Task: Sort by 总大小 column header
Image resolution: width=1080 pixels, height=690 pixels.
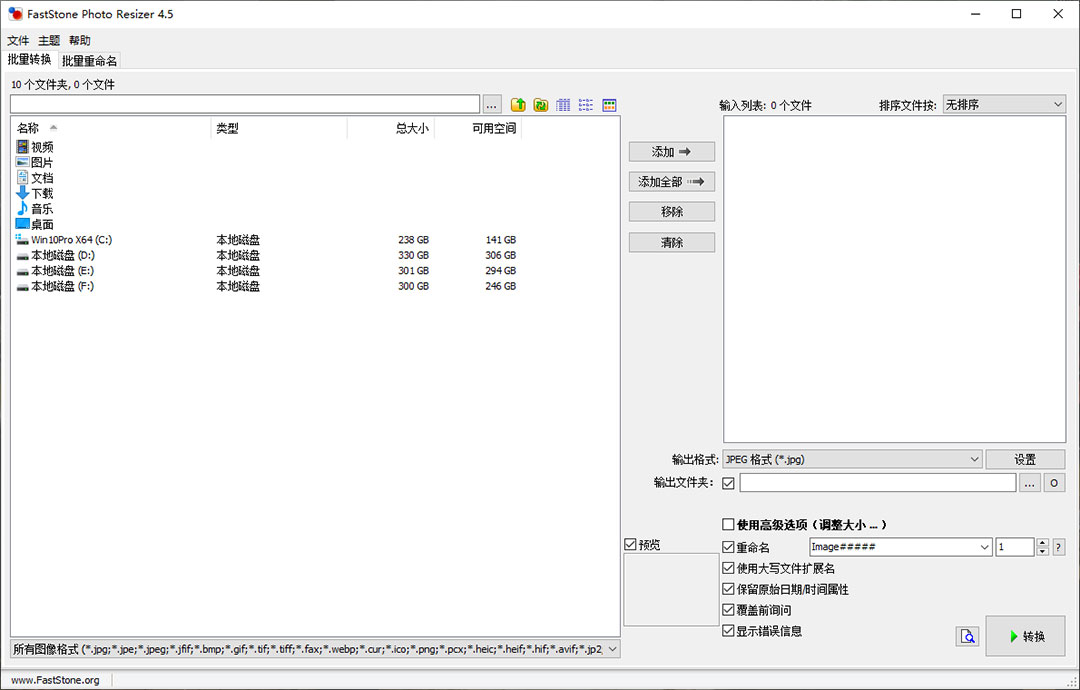Action: pyautogui.click(x=391, y=128)
